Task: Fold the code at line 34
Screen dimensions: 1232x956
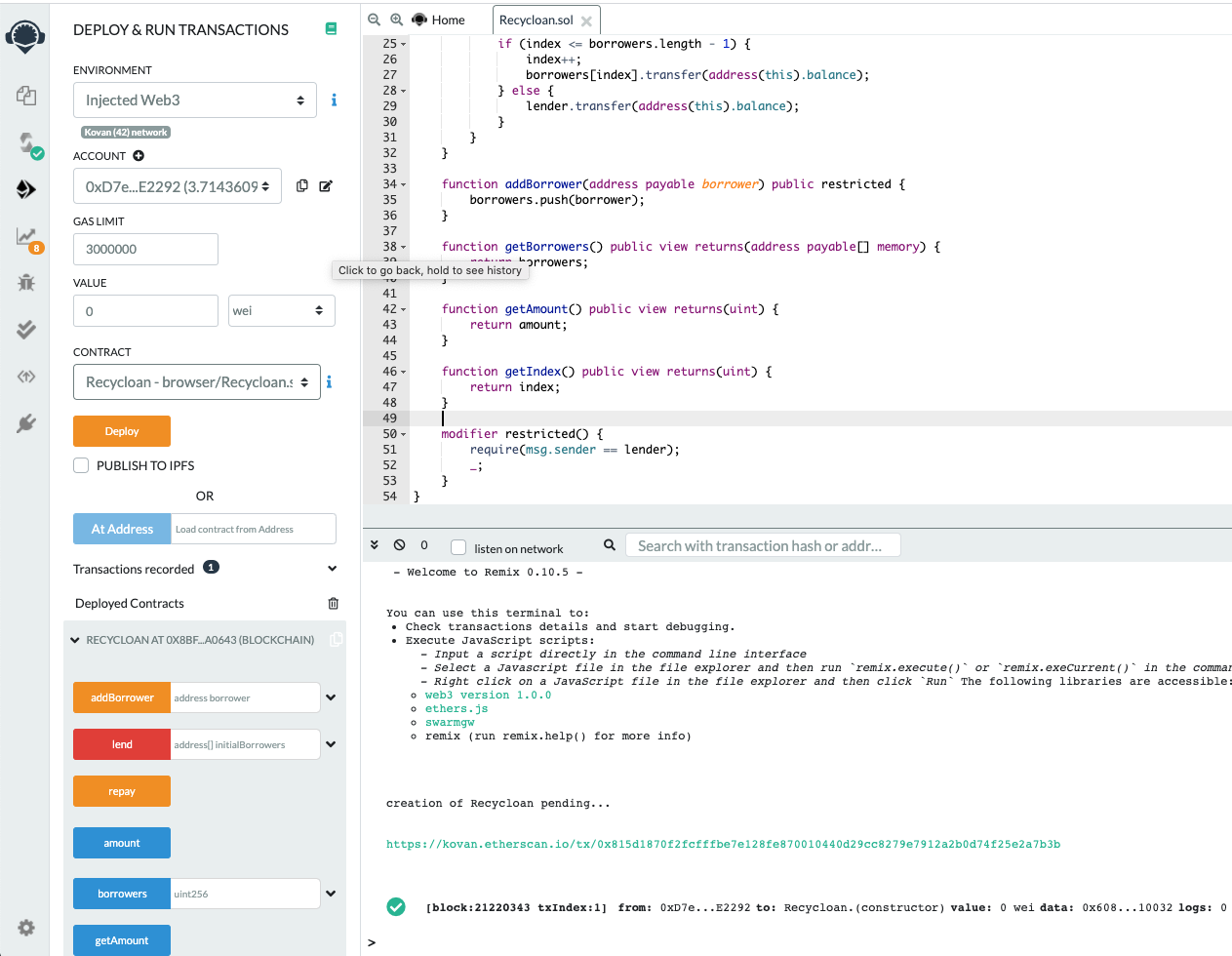Action: pos(404,184)
